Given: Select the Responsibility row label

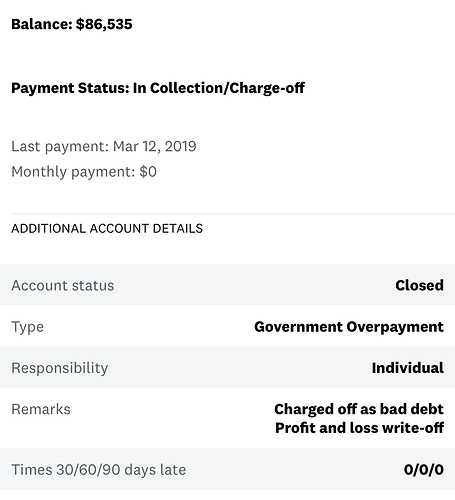Looking at the screenshot, I should point(60,368).
